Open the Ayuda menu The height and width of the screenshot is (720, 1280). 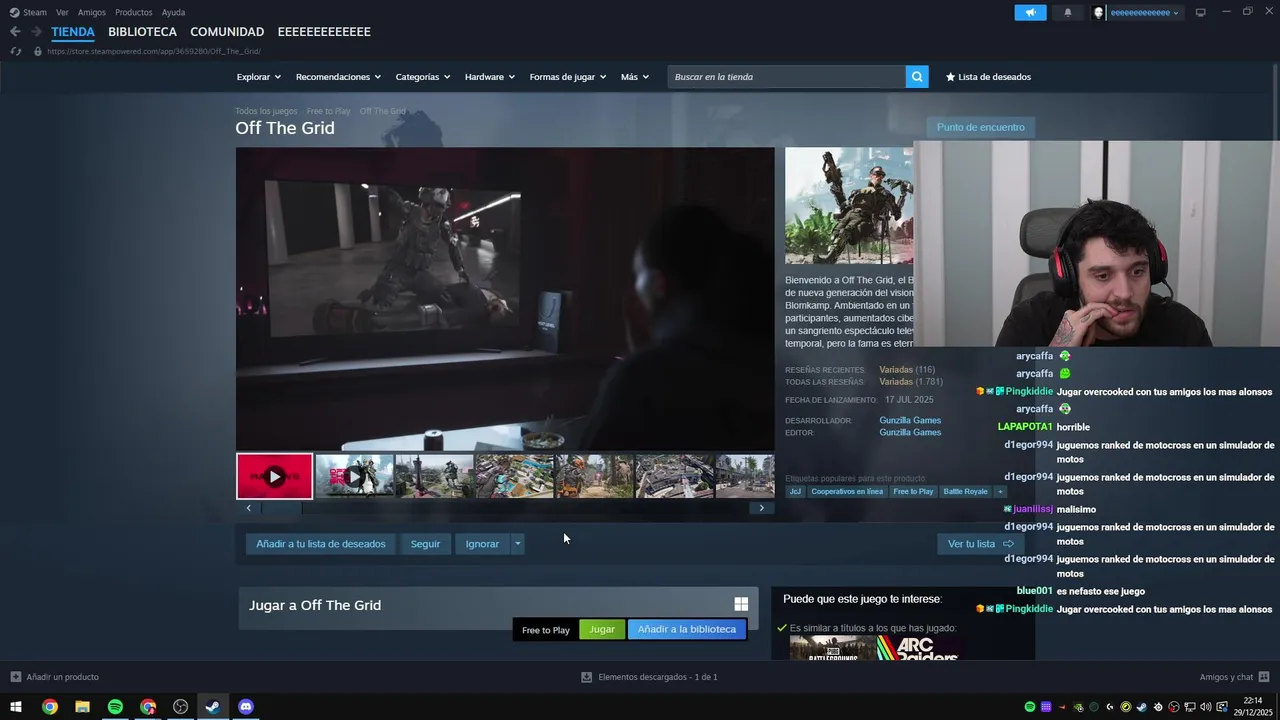(x=173, y=13)
